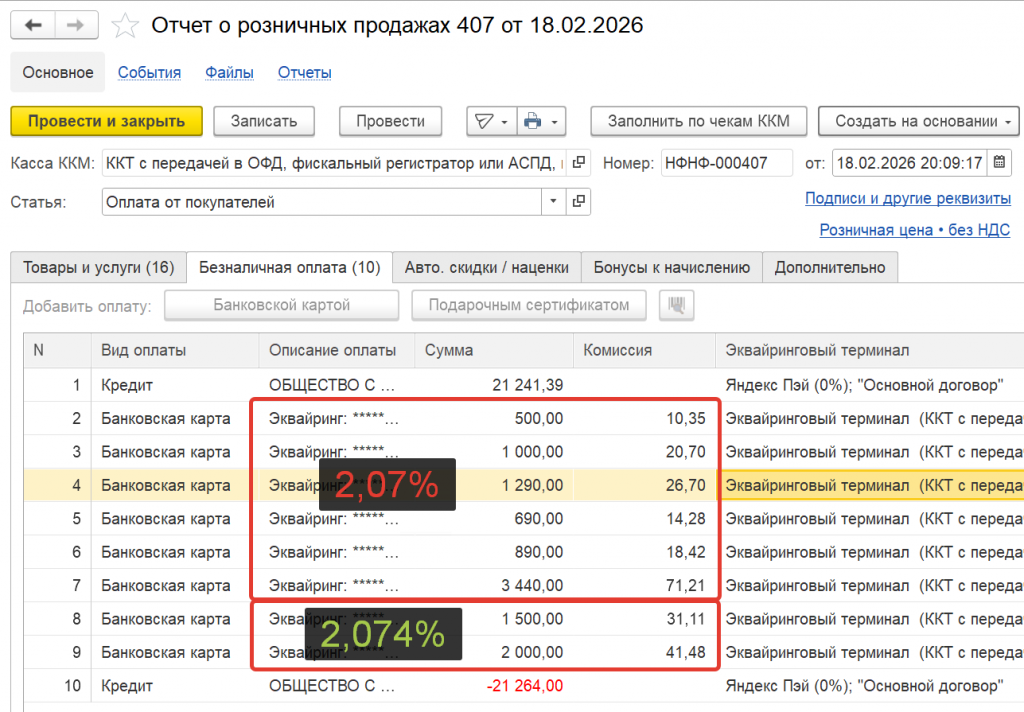Focus the Касса ККМ input field
Screen dimensions: 1024x712
[x=334, y=163]
